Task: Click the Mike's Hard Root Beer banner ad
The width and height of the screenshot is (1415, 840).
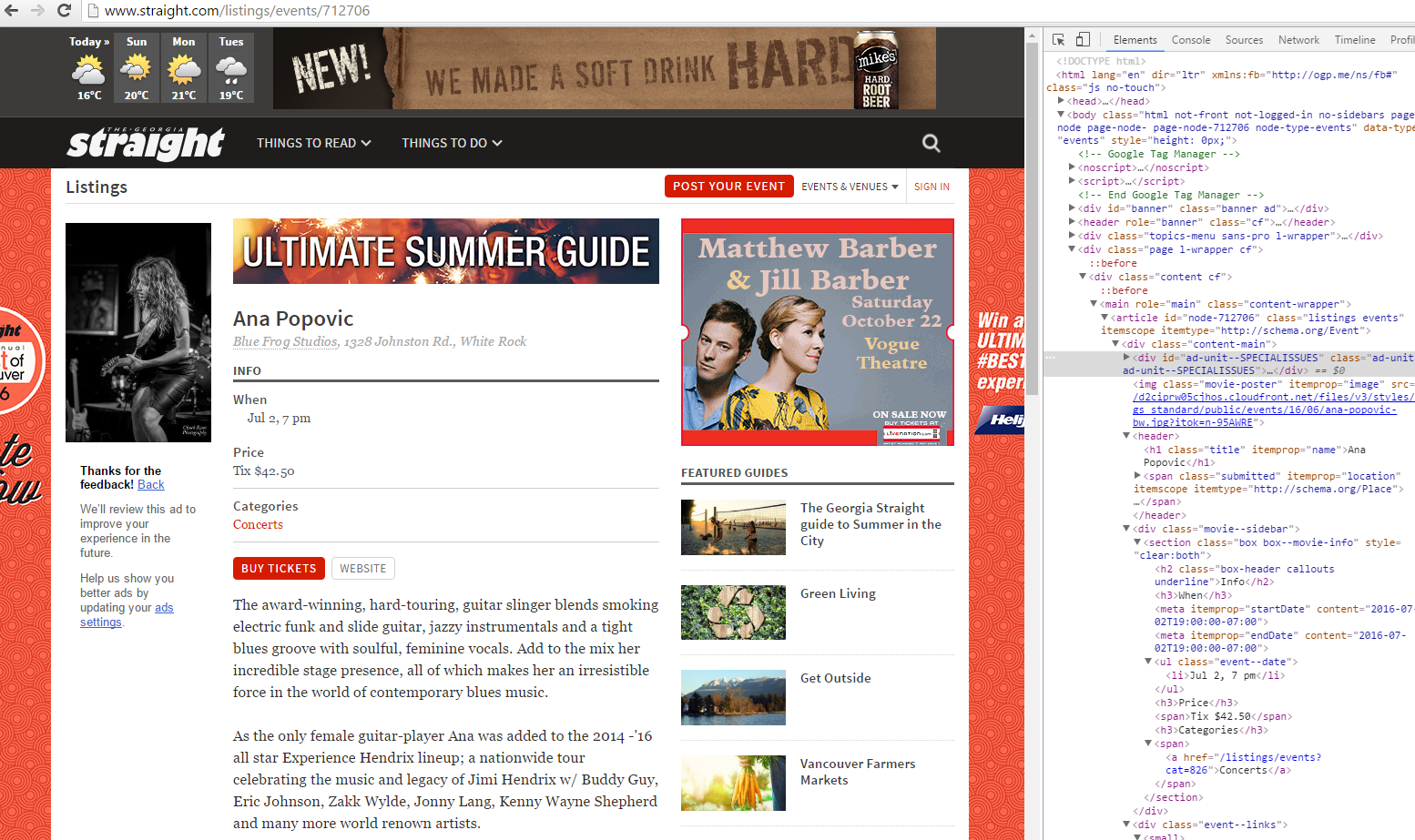Action: (x=605, y=68)
